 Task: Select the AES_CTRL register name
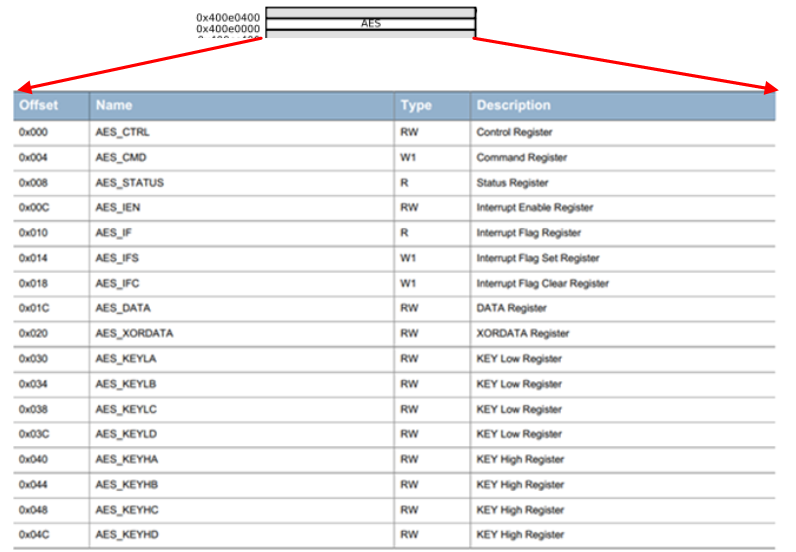[122, 132]
